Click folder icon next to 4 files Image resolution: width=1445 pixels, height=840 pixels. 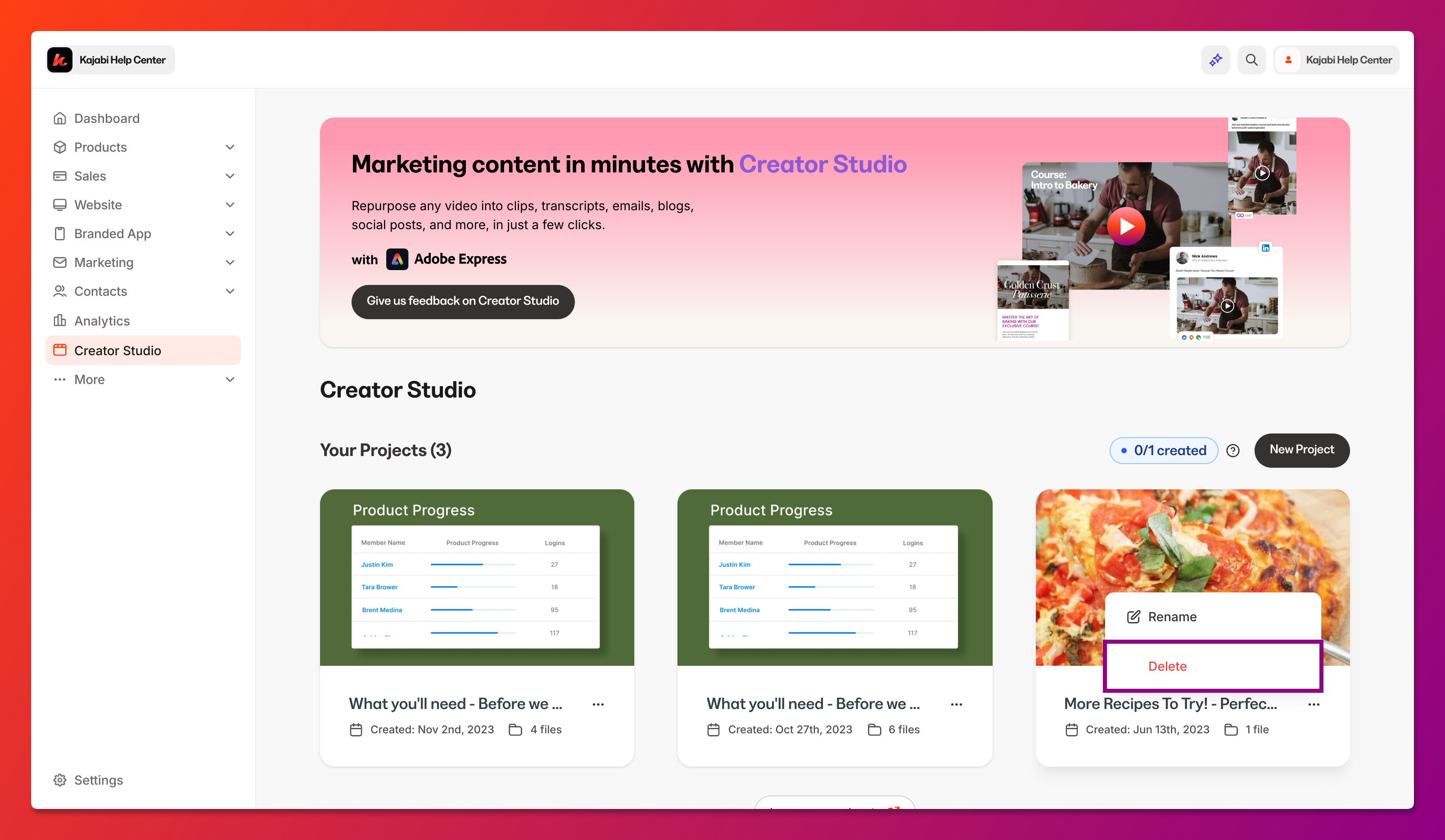point(515,730)
